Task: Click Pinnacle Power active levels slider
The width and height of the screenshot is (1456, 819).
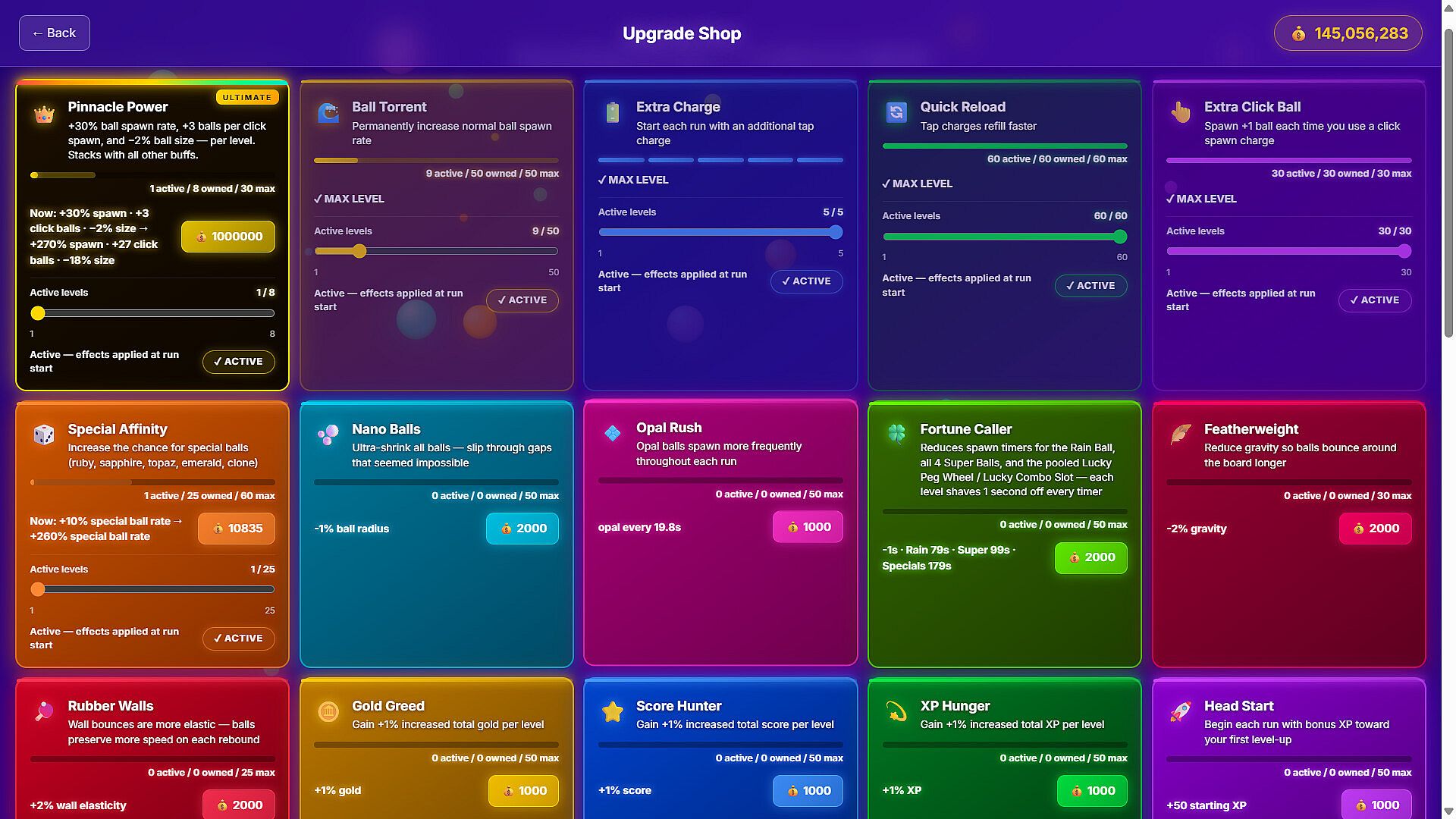Action: (x=152, y=313)
